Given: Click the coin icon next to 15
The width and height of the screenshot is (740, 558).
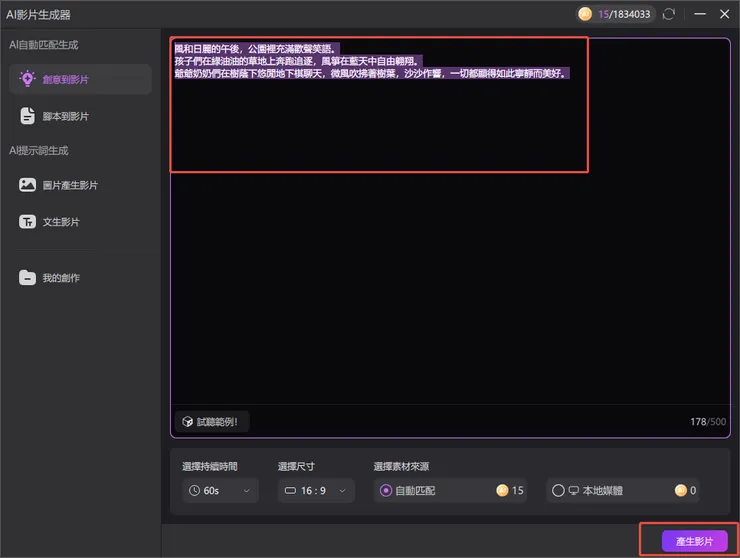Looking at the screenshot, I should click(x=502, y=490).
